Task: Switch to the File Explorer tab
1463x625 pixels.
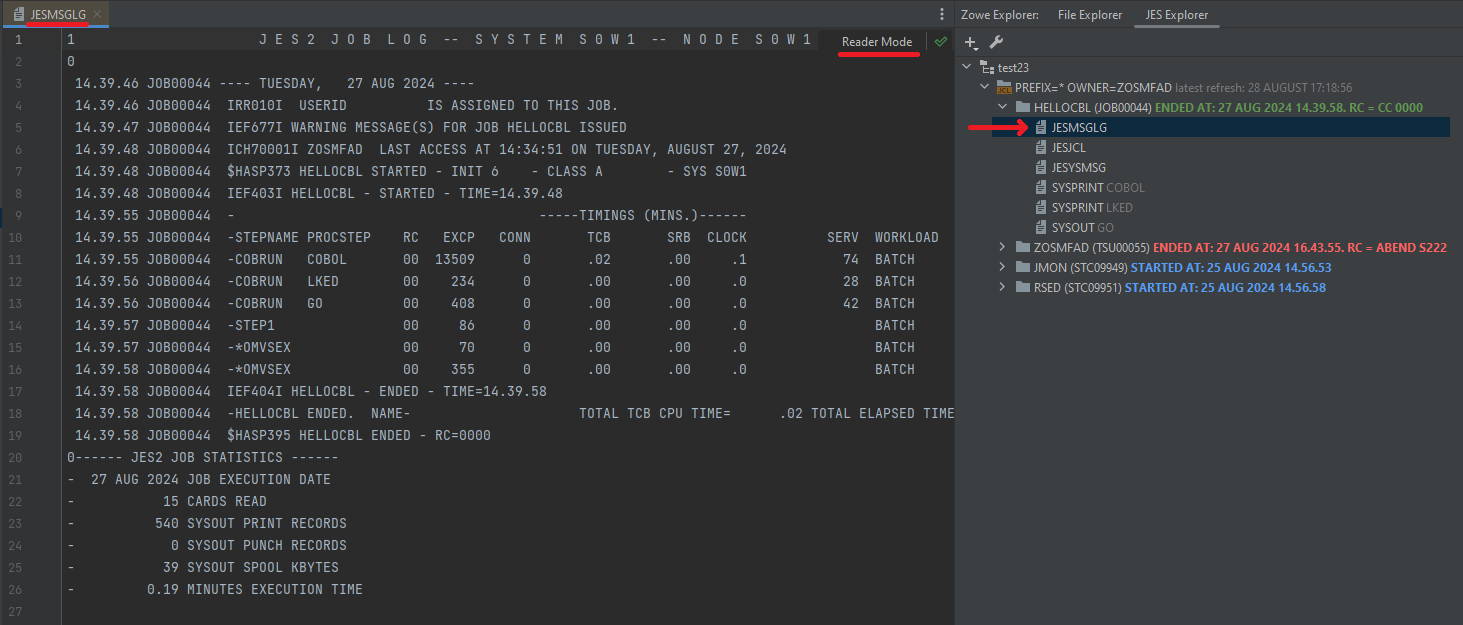Action: pyautogui.click(x=1089, y=15)
